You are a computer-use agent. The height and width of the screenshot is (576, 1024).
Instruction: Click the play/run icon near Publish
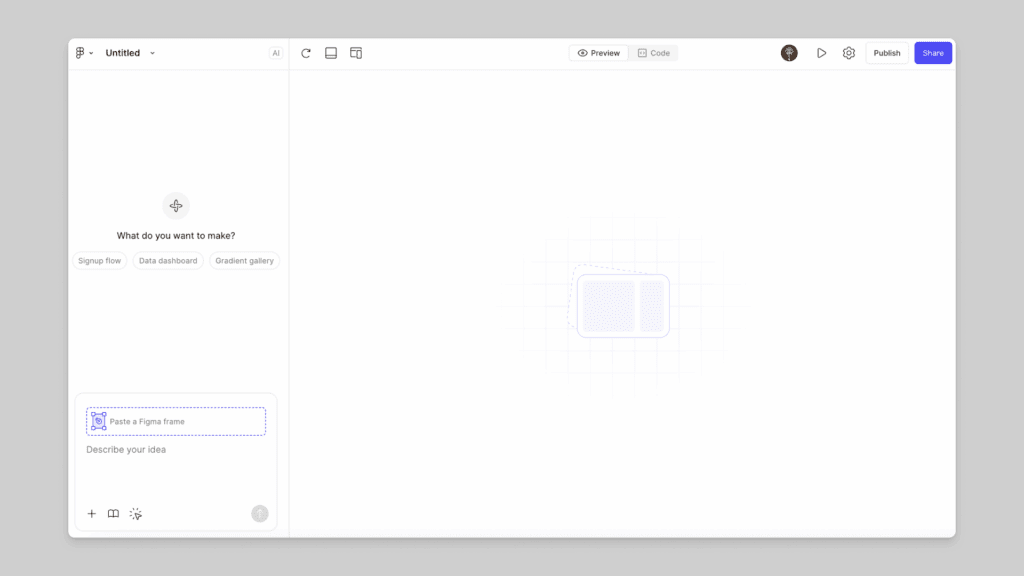point(821,52)
